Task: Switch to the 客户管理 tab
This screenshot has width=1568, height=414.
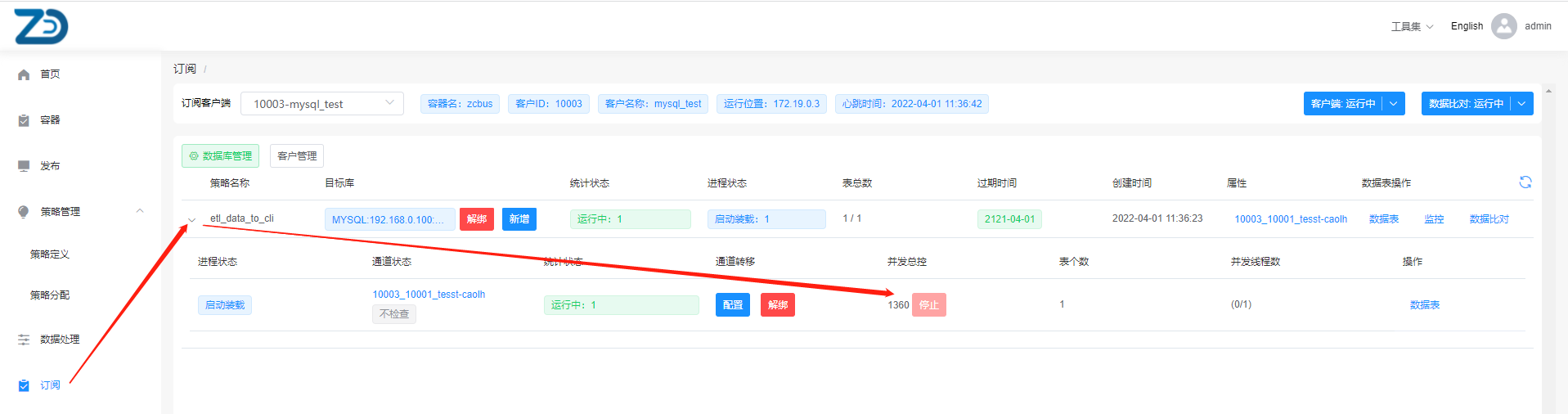Action: point(297,156)
